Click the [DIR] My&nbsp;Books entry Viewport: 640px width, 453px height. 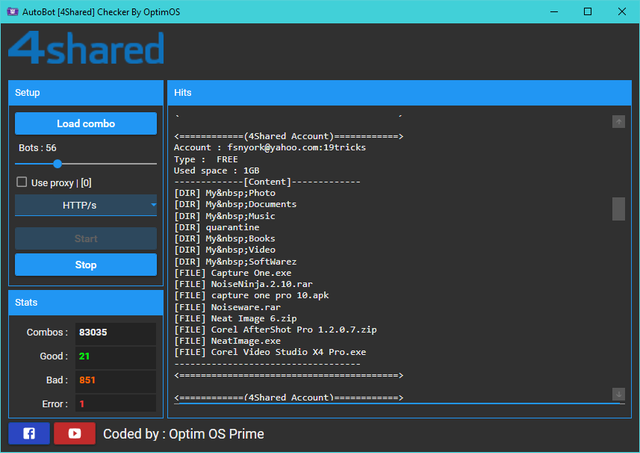pos(224,238)
